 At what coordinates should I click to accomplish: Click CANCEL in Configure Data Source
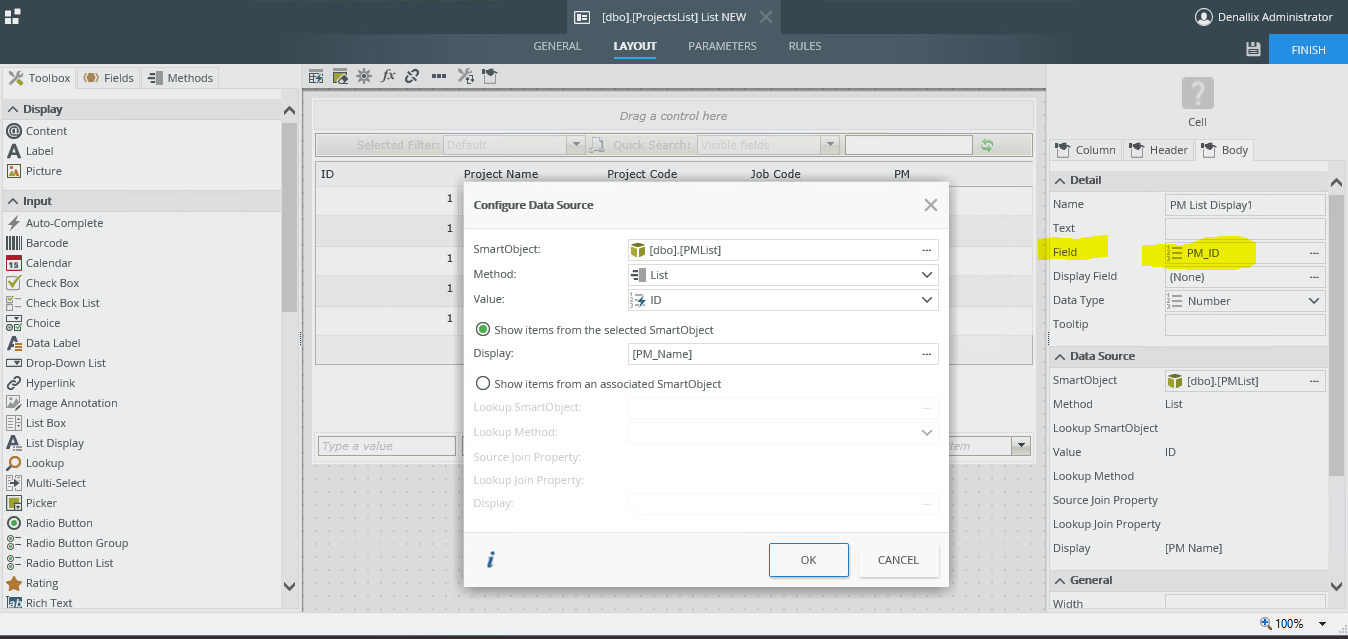[898, 560]
